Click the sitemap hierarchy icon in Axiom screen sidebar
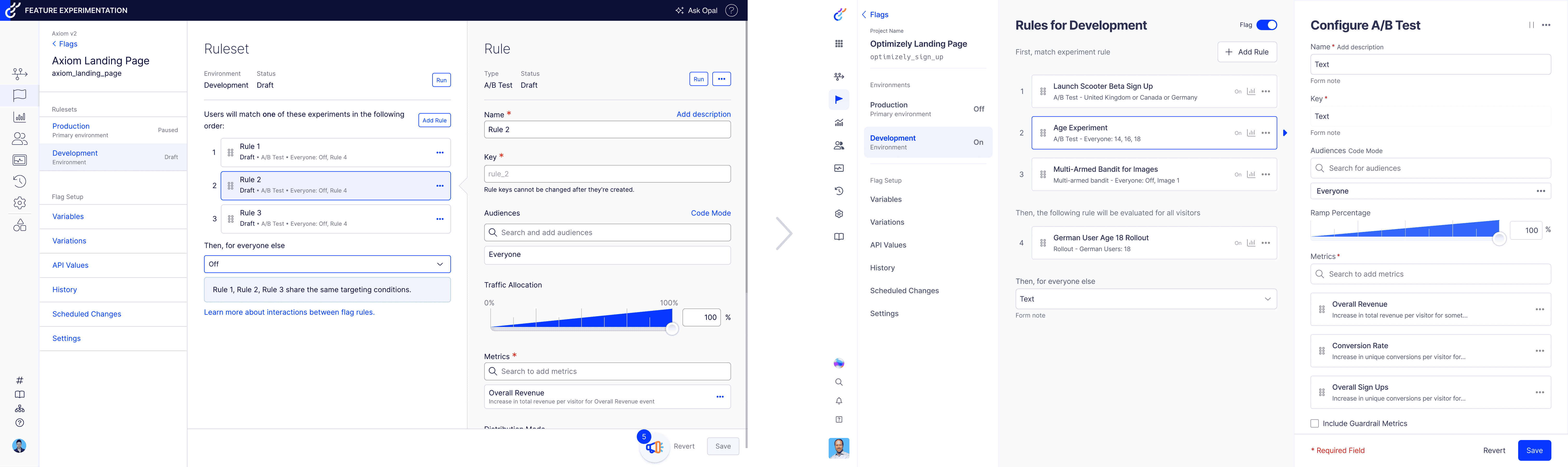 (19, 409)
